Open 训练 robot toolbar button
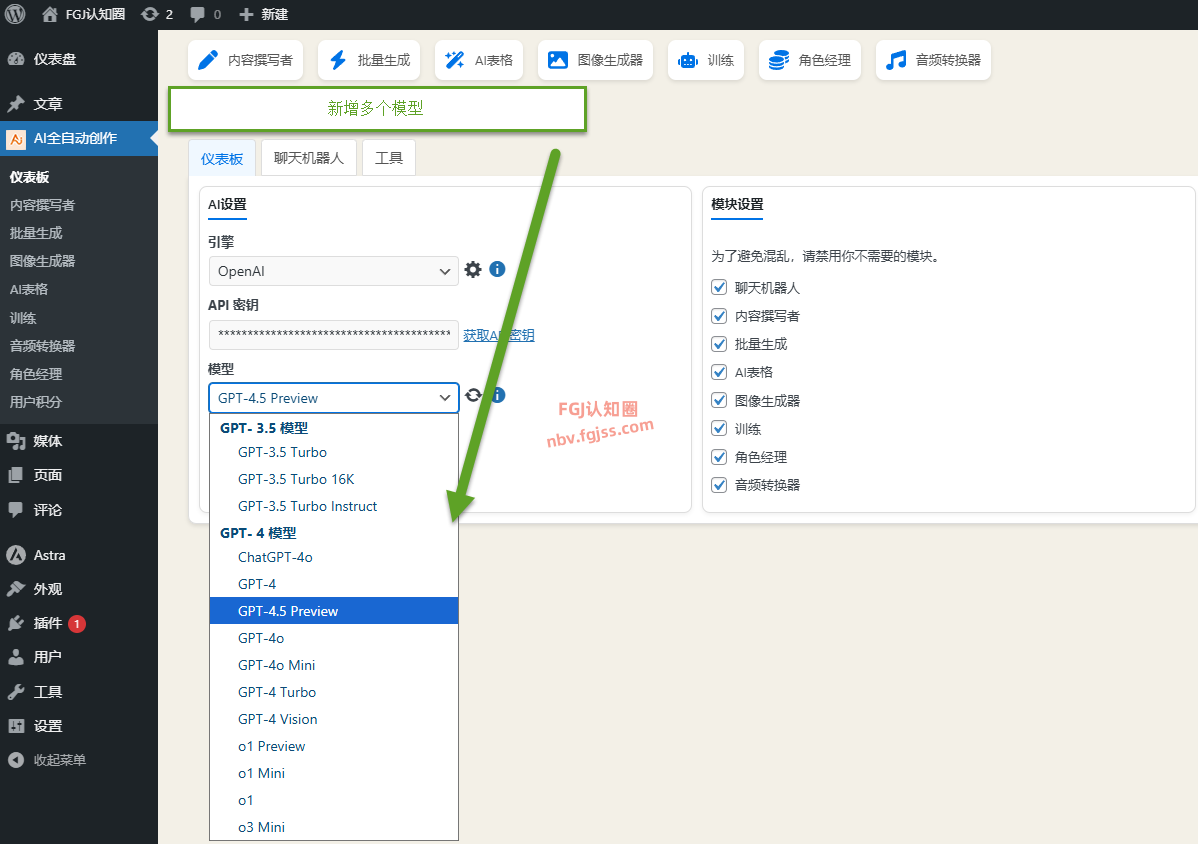 [705, 60]
